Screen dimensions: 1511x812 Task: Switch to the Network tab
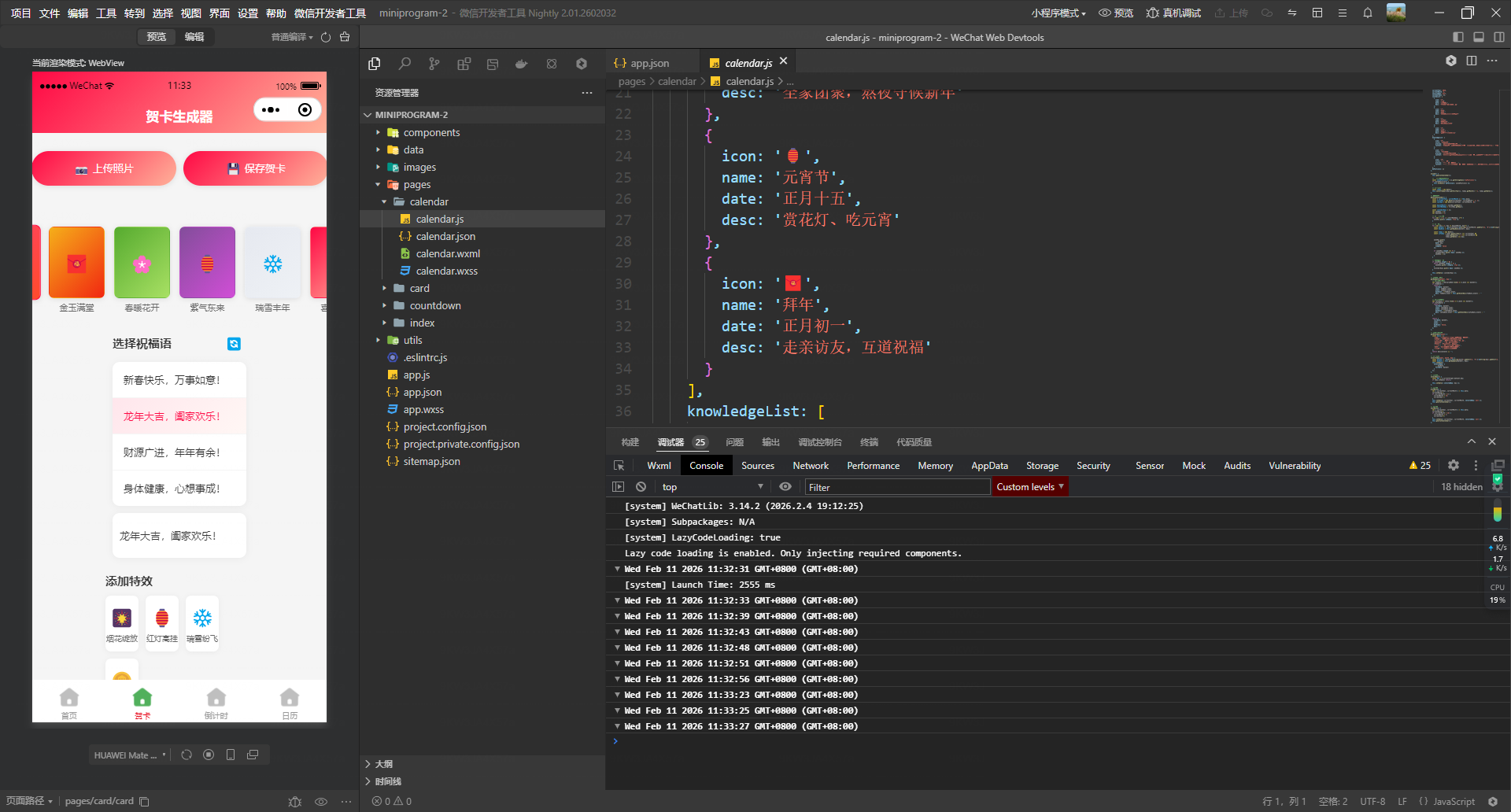[x=810, y=466]
